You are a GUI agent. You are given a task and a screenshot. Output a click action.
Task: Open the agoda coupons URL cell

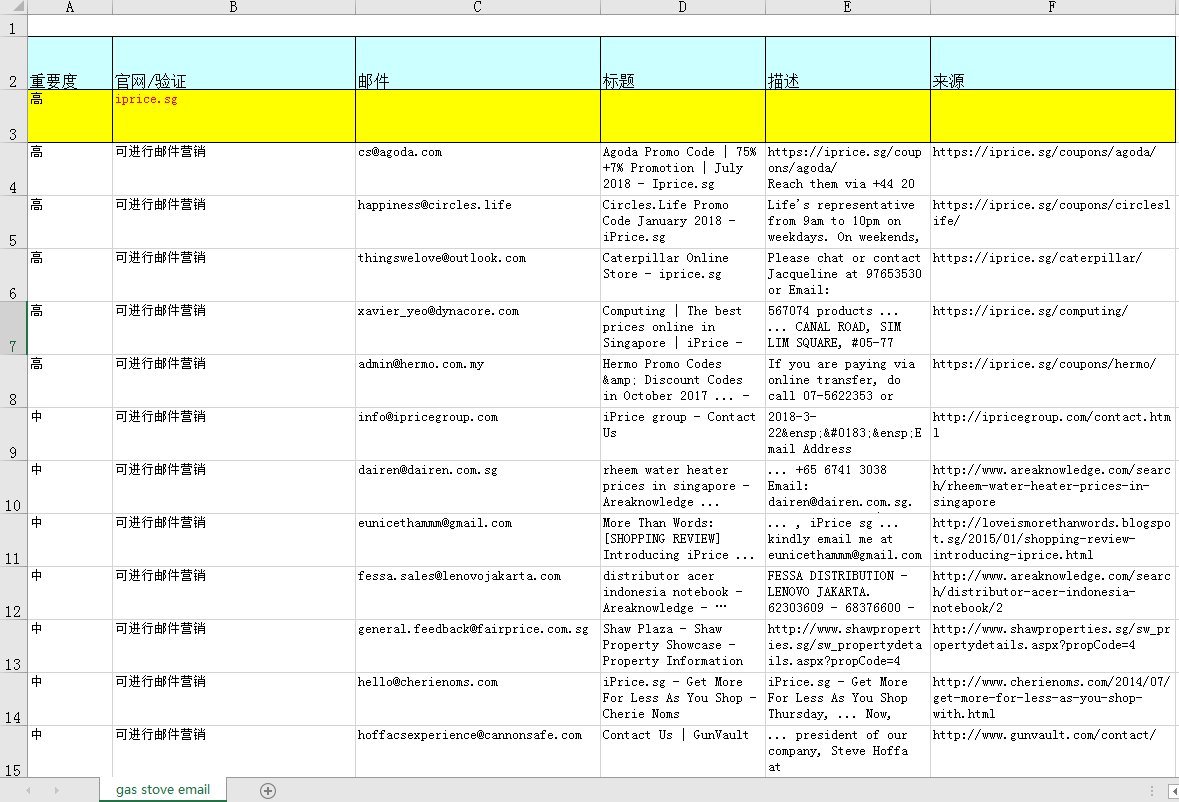(1053, 169)
